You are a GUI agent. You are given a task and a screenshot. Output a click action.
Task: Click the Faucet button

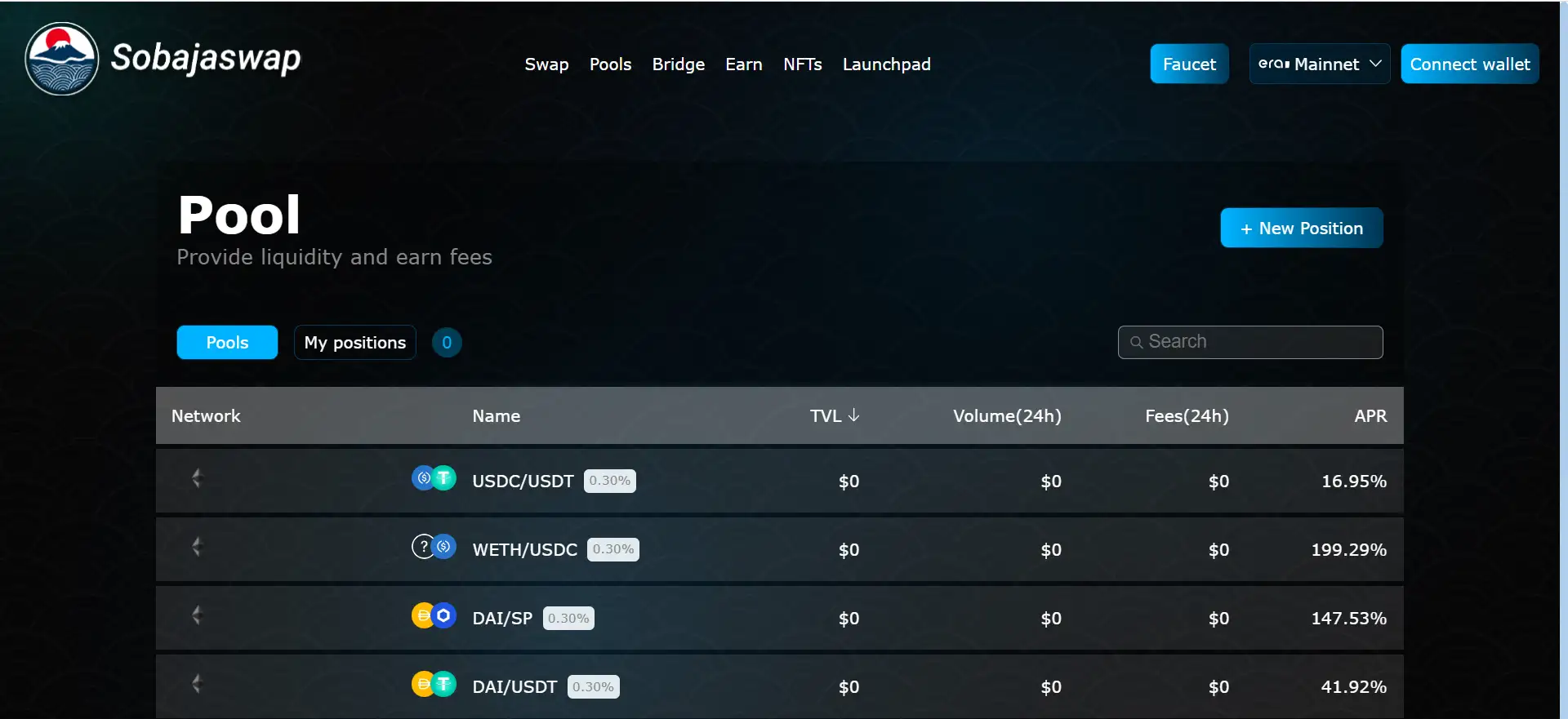[x=1189, y=64]
